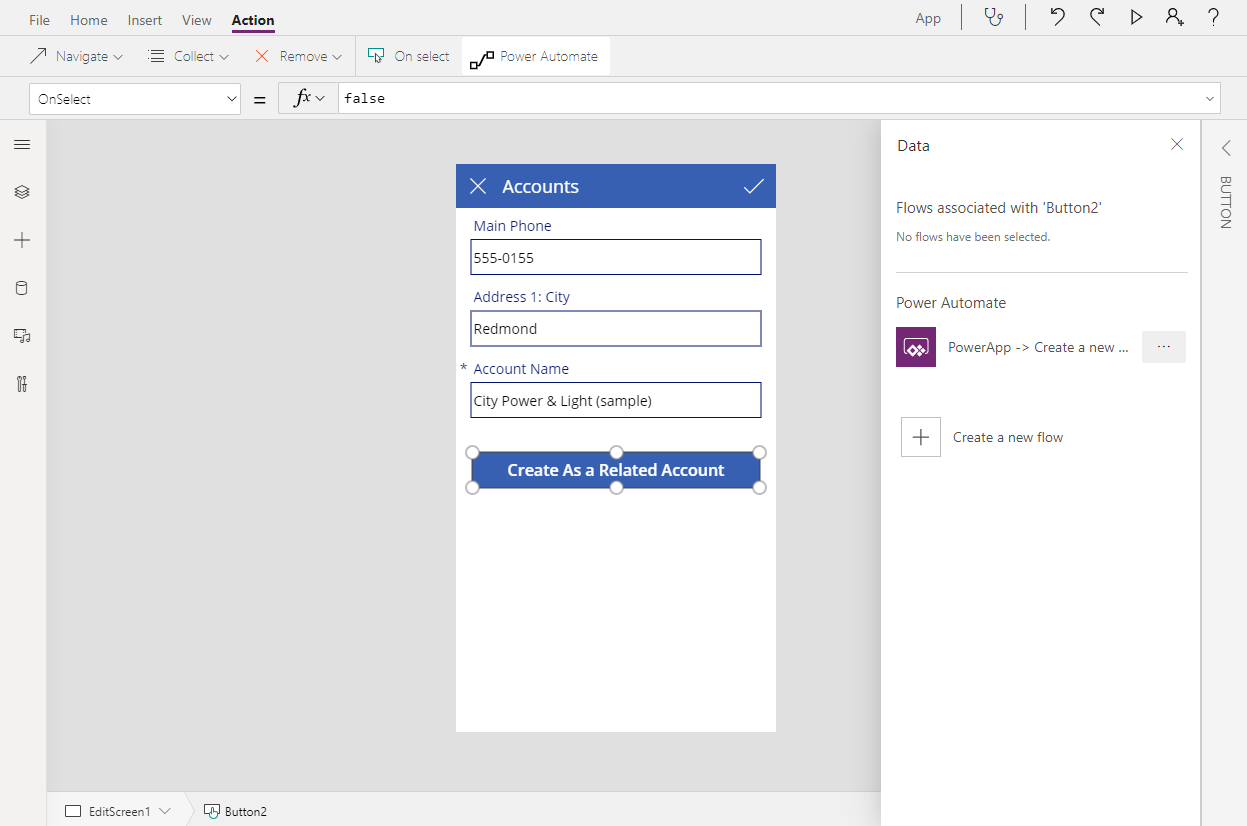Click the Account Name input field
This screenshot has height=826, width=1247.
point(616,400)
